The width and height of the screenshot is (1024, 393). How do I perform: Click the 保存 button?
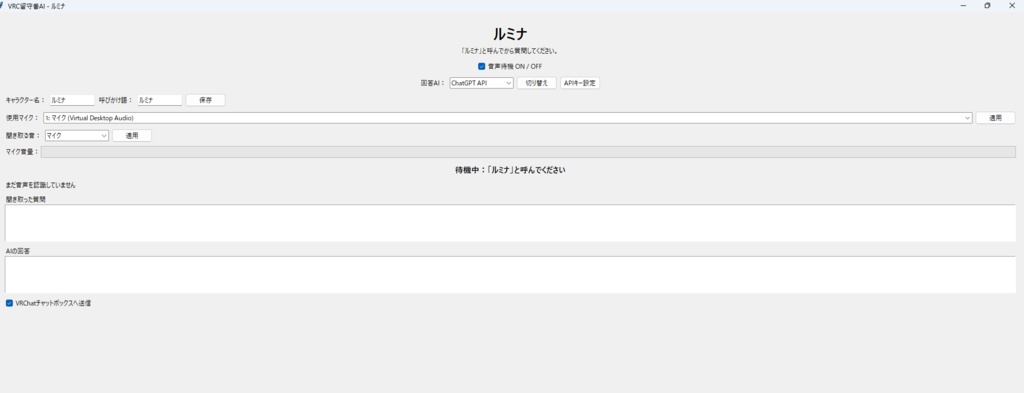tap(206, 101)
